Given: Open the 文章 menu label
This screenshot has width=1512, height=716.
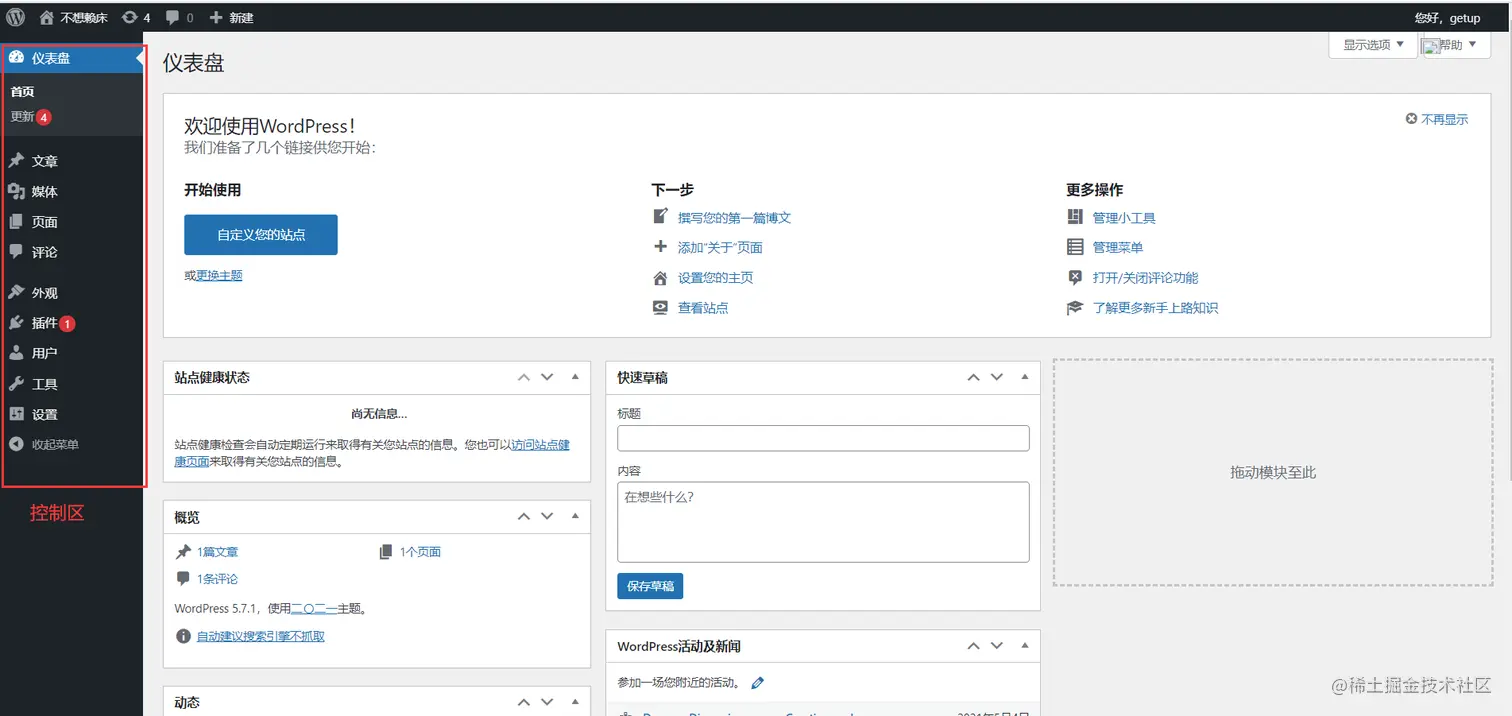Looking at the screenshot, I should pos(45,161).
